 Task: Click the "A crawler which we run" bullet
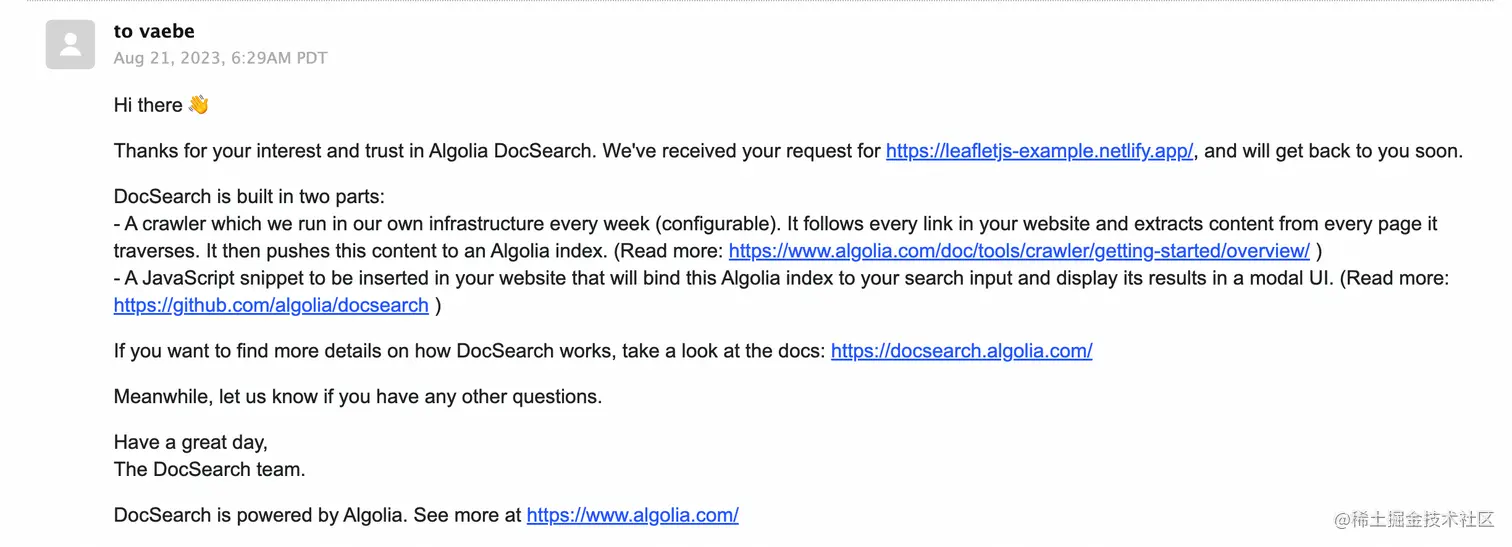coord(776,237)
